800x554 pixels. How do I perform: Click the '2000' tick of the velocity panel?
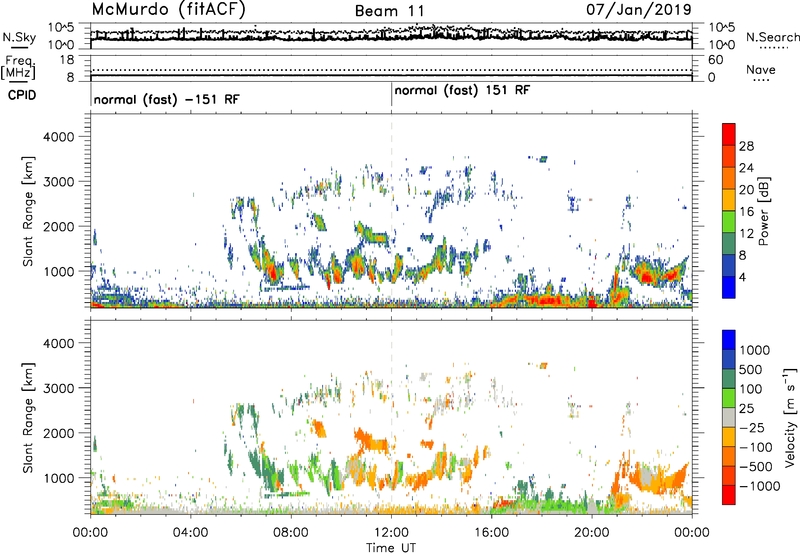(x=59, y=433)
